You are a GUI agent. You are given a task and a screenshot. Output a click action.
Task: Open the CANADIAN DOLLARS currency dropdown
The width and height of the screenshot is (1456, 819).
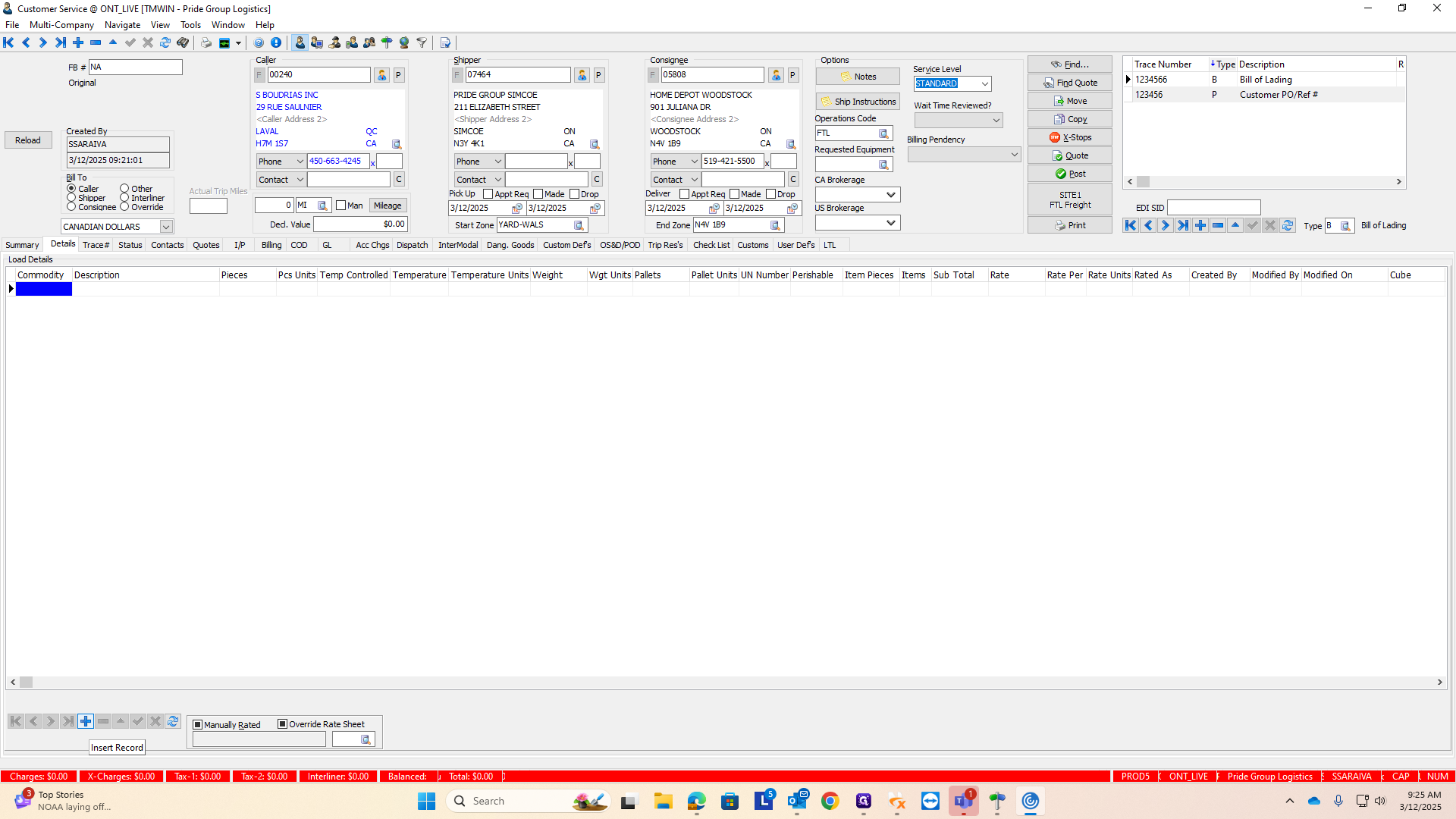[x=165, y=227]
